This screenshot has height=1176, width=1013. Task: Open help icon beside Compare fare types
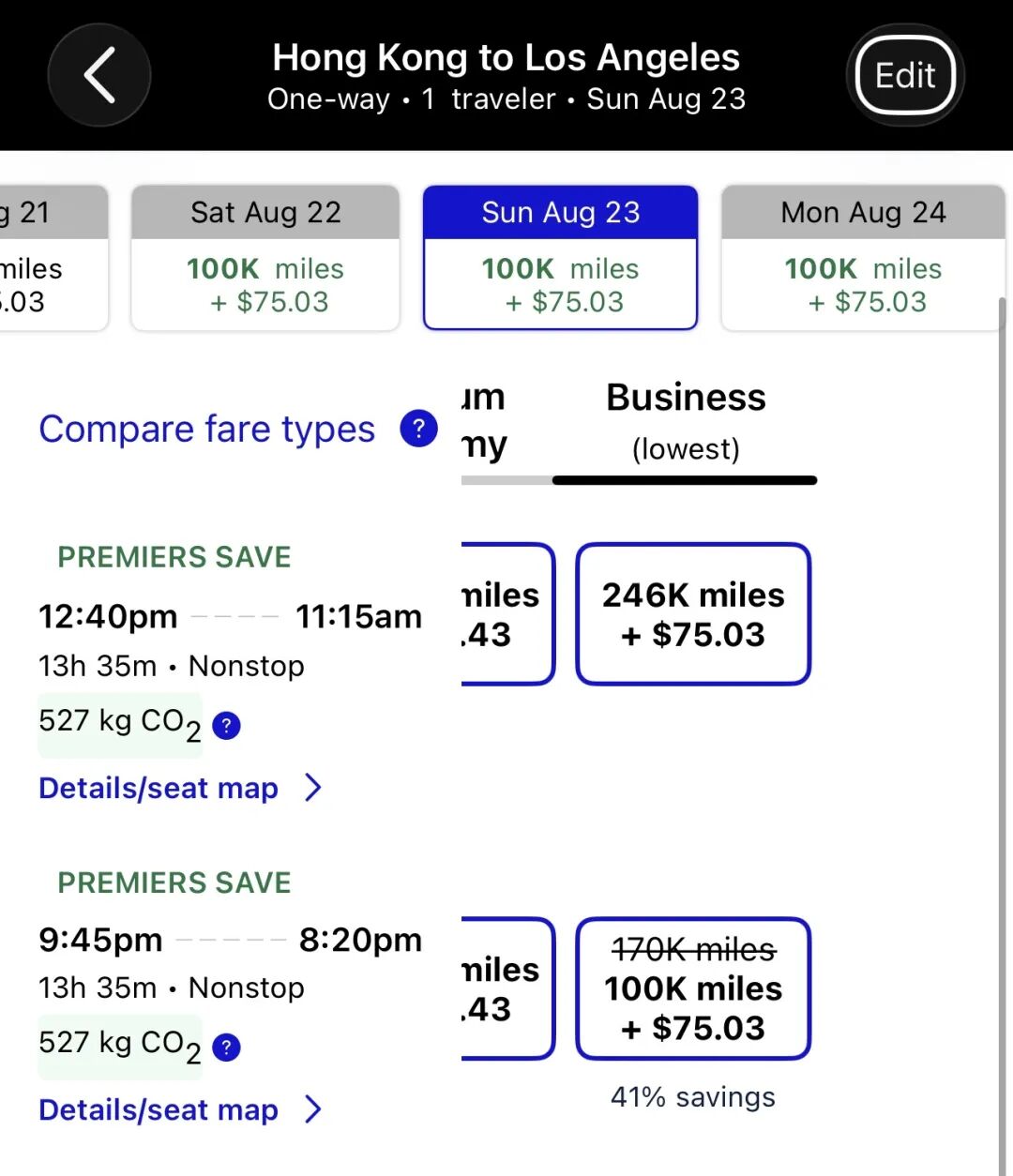coord(418,429)
